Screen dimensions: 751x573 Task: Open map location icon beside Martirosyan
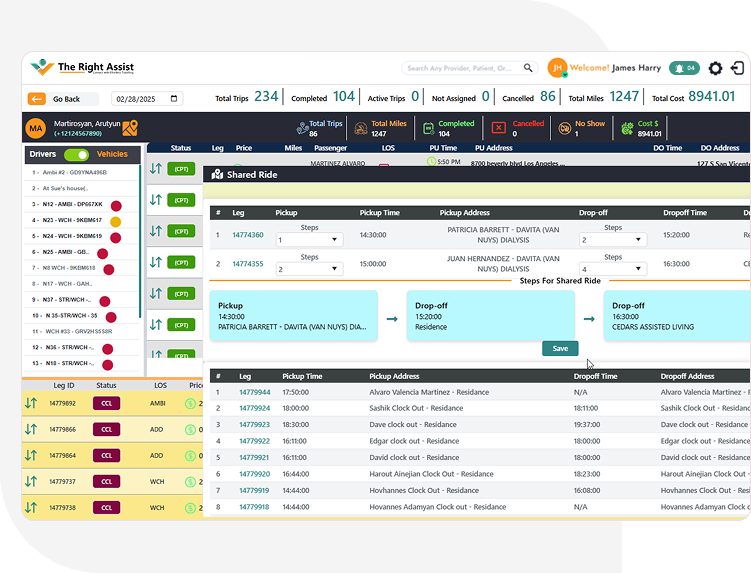[x=130, y=128]
